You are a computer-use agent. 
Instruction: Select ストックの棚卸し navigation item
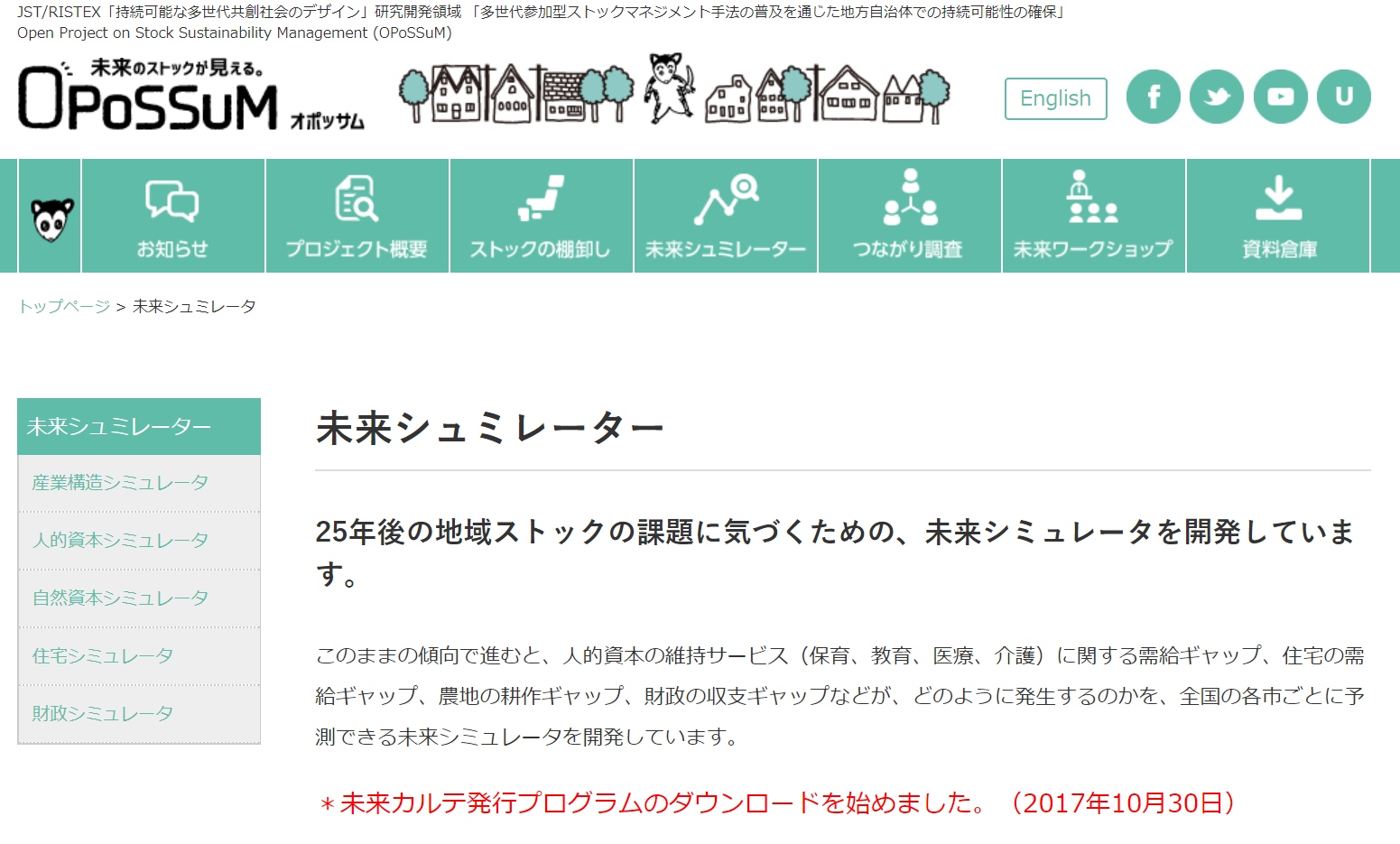[x=541, y=217]
